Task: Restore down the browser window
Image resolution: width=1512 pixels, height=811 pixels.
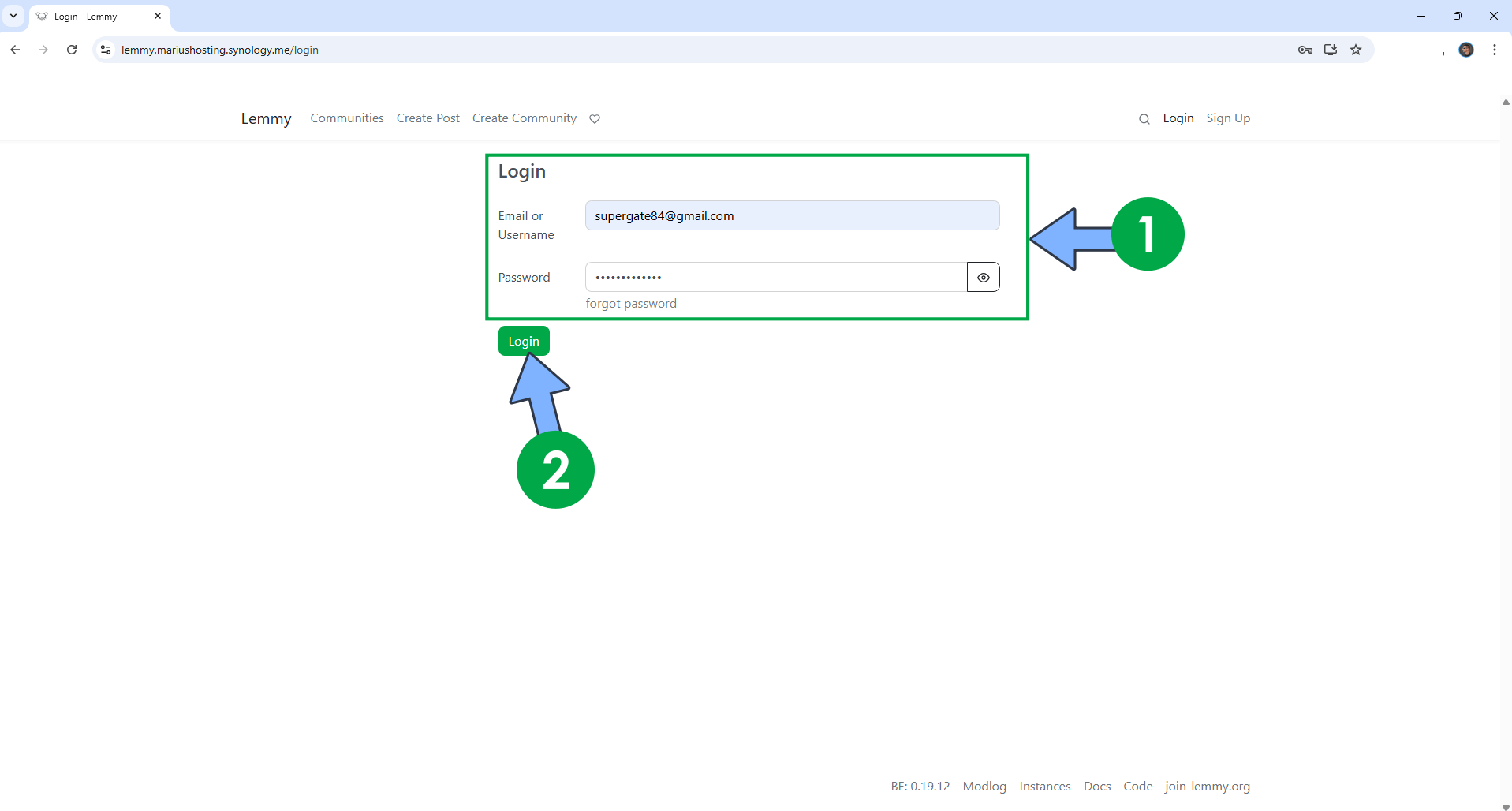Action: [1458, 16]
